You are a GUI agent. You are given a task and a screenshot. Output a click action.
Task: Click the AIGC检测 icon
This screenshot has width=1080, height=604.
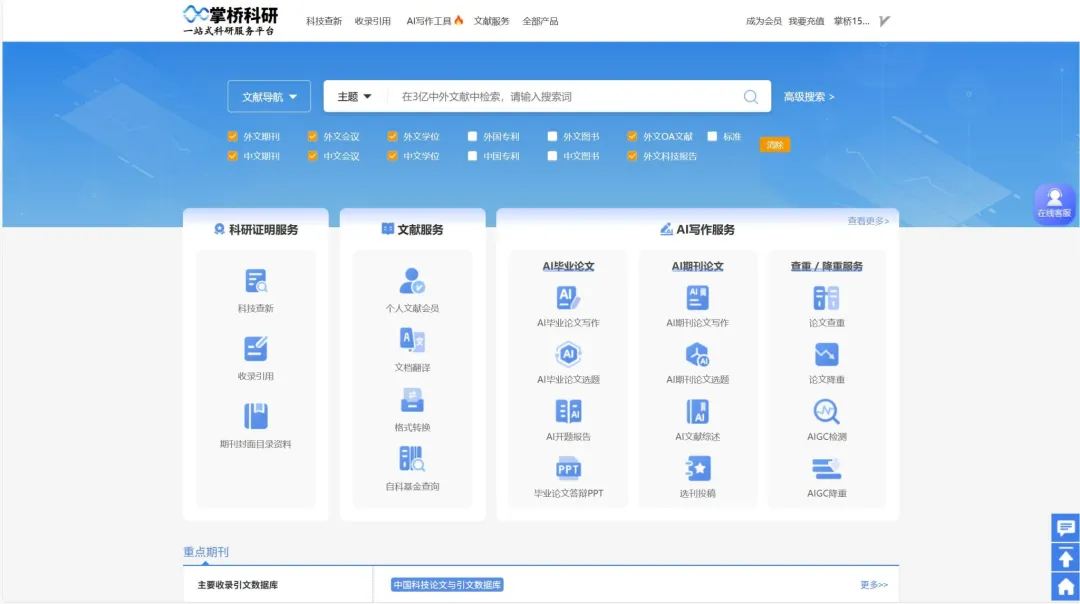click(x=826, y=411)
